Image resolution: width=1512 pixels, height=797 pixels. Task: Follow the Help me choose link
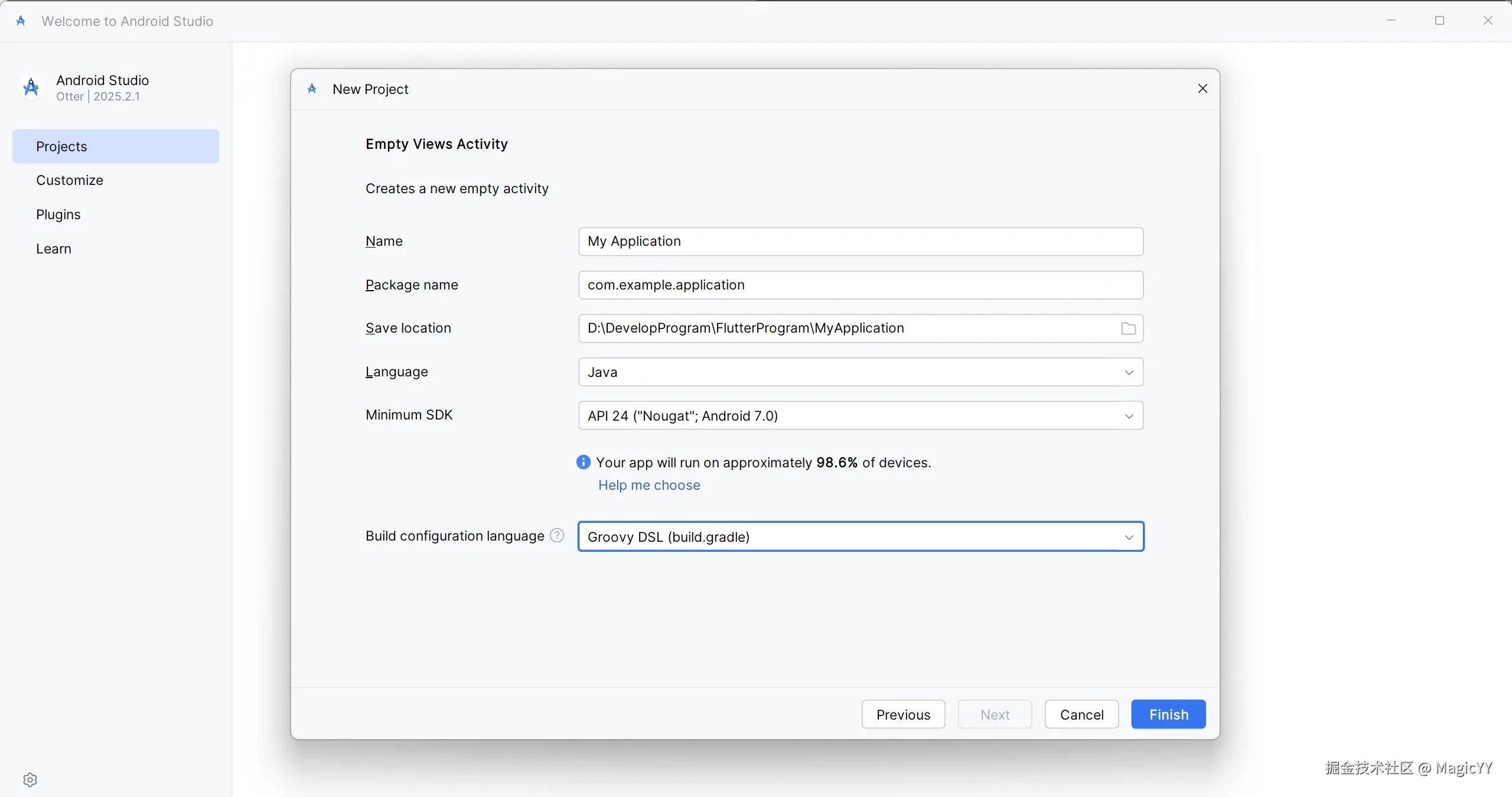[x=649, y=485]
